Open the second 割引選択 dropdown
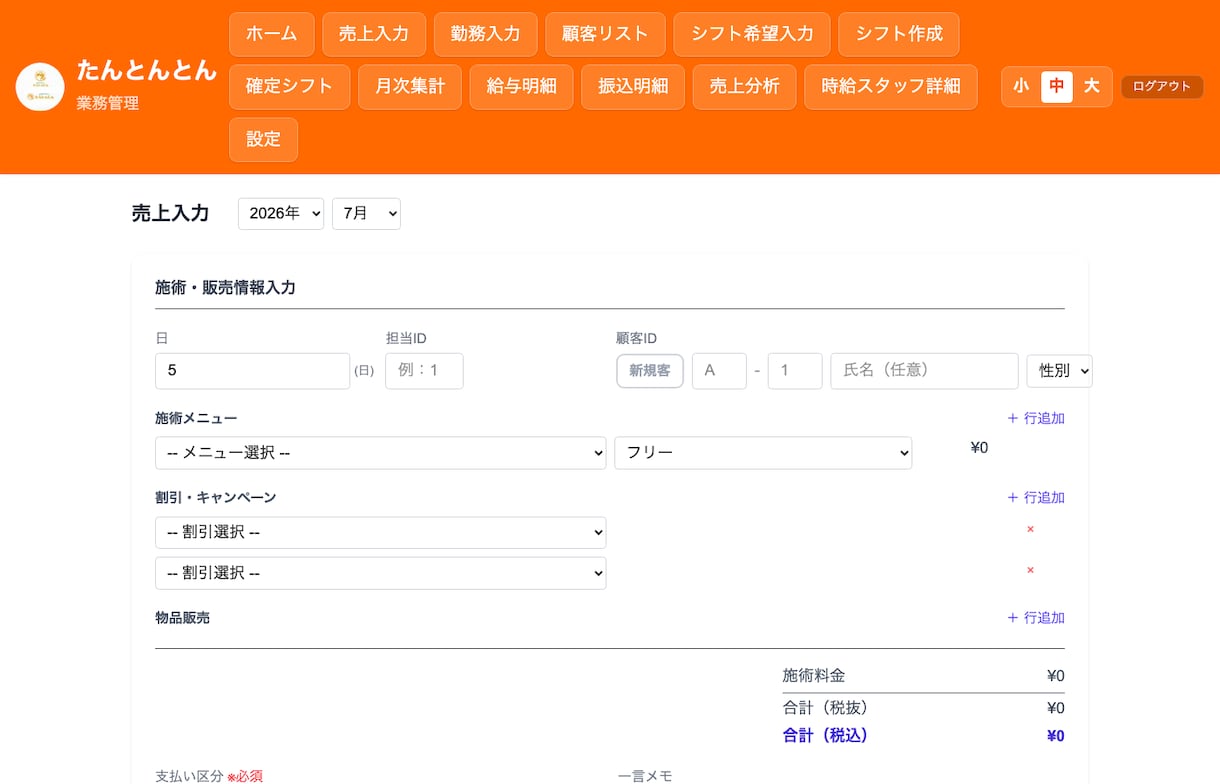Viewport: 1220px width, 784px height. tap(381, 573)
